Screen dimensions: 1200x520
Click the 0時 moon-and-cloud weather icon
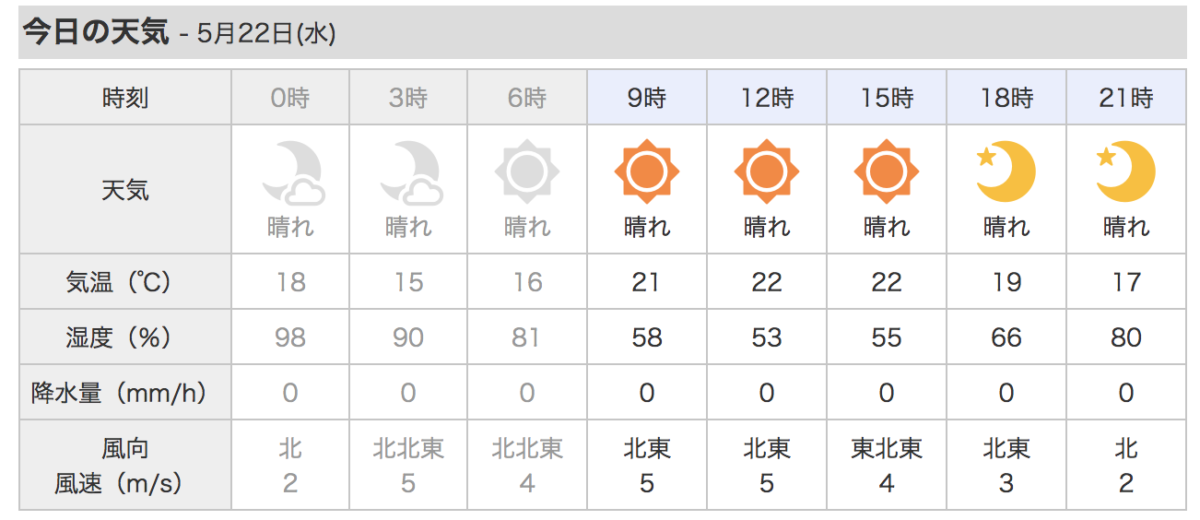[x=291, y=173]
